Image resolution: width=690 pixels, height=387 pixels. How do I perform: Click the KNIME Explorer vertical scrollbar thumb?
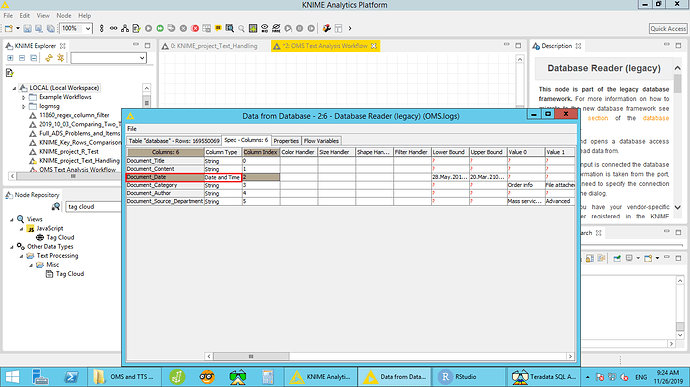[147, 102]
